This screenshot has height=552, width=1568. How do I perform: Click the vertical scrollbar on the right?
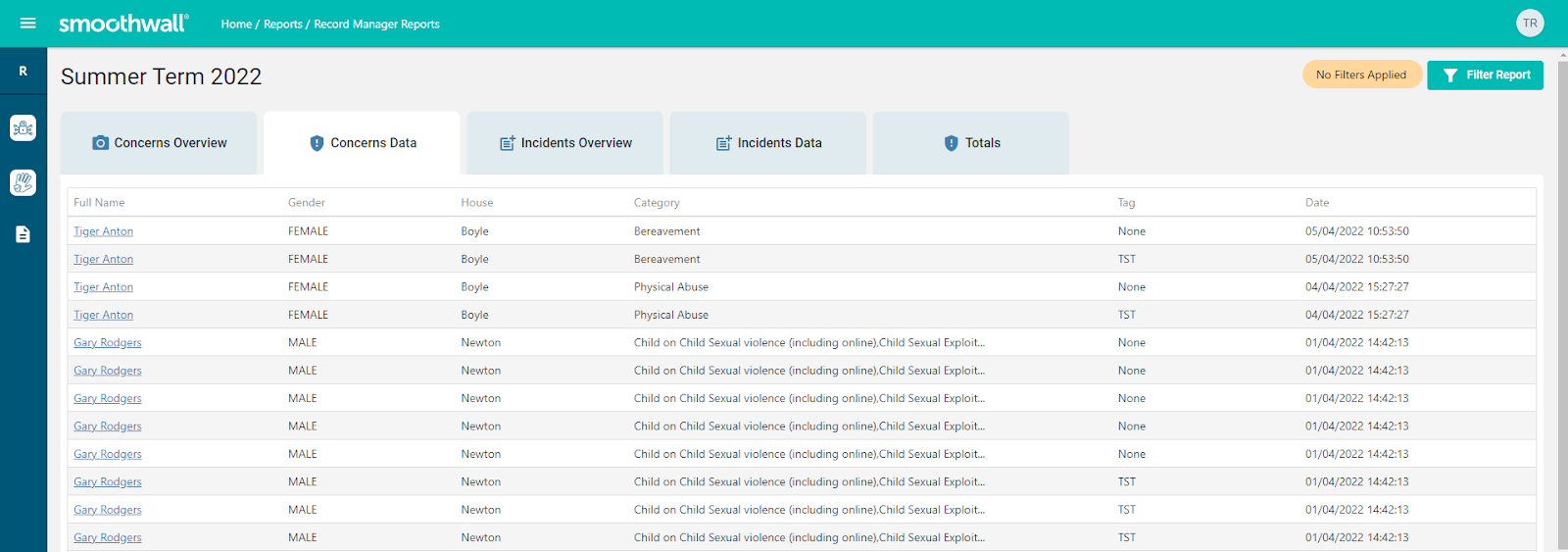click(1562, 294)
